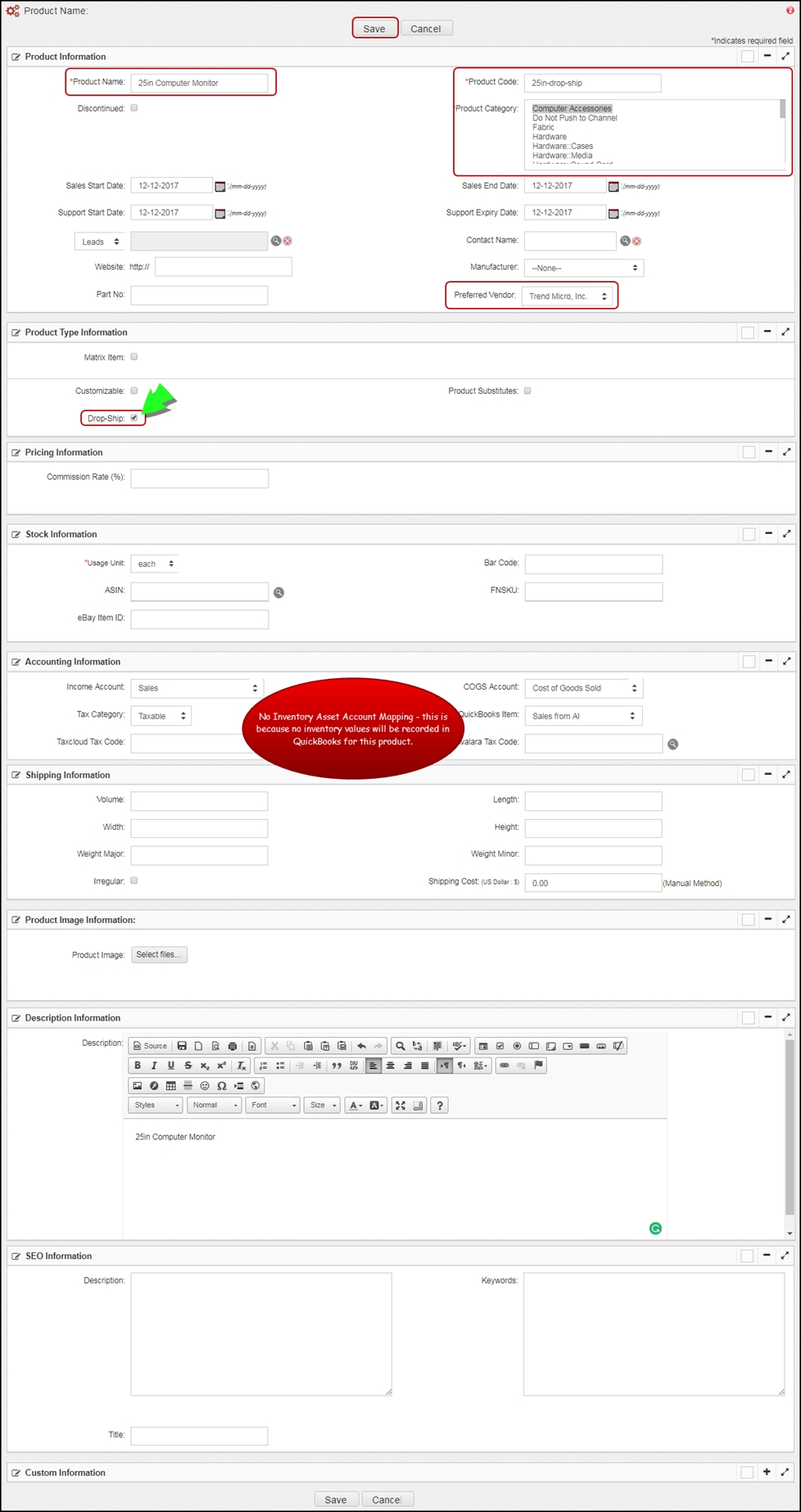Click the Undo arrow in the editor toolbar
This screenshot has width=801, height=1512.
[361, 1046]
